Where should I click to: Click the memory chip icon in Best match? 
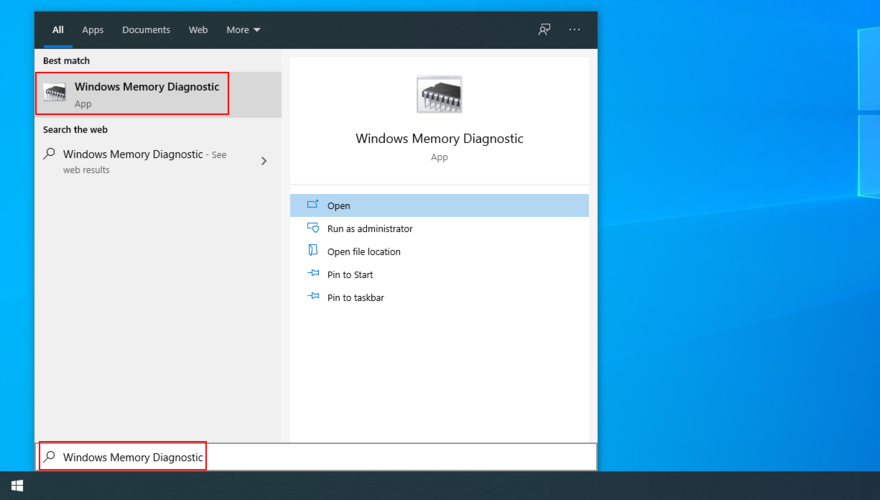click(55, 94)
